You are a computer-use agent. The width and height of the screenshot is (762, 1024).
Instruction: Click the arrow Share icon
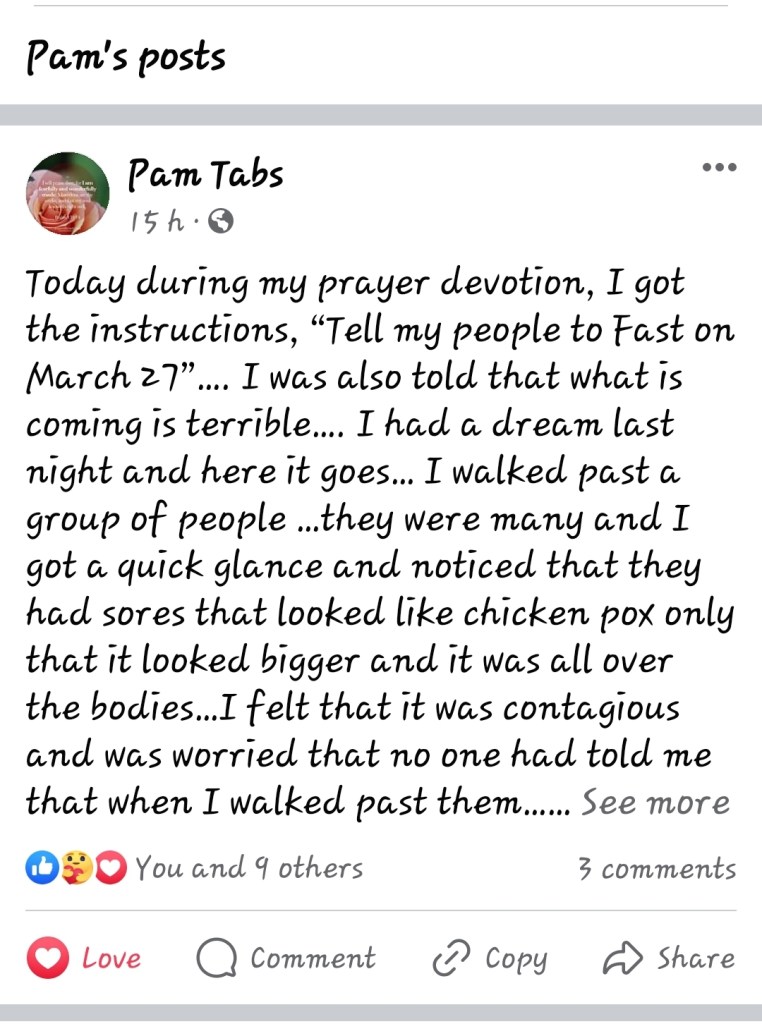(621, 959)
